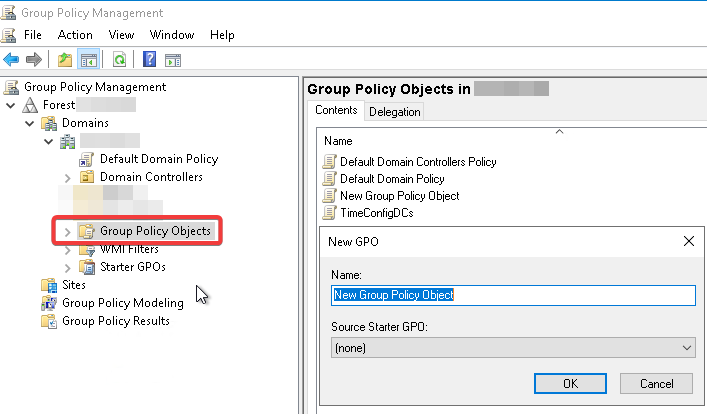Click OK to create the GPO

pyautogui.click(x=570, y=383)
